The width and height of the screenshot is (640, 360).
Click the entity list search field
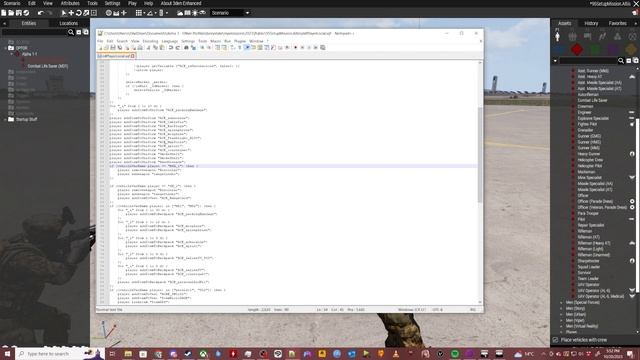[35, 32]
